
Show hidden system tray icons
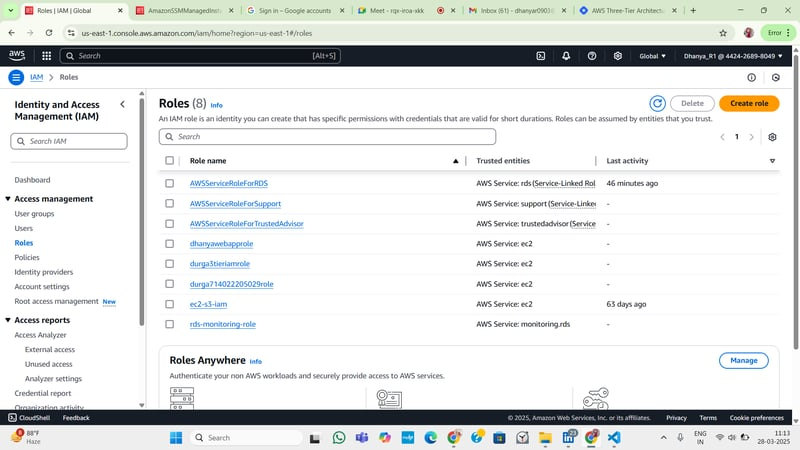663,438
